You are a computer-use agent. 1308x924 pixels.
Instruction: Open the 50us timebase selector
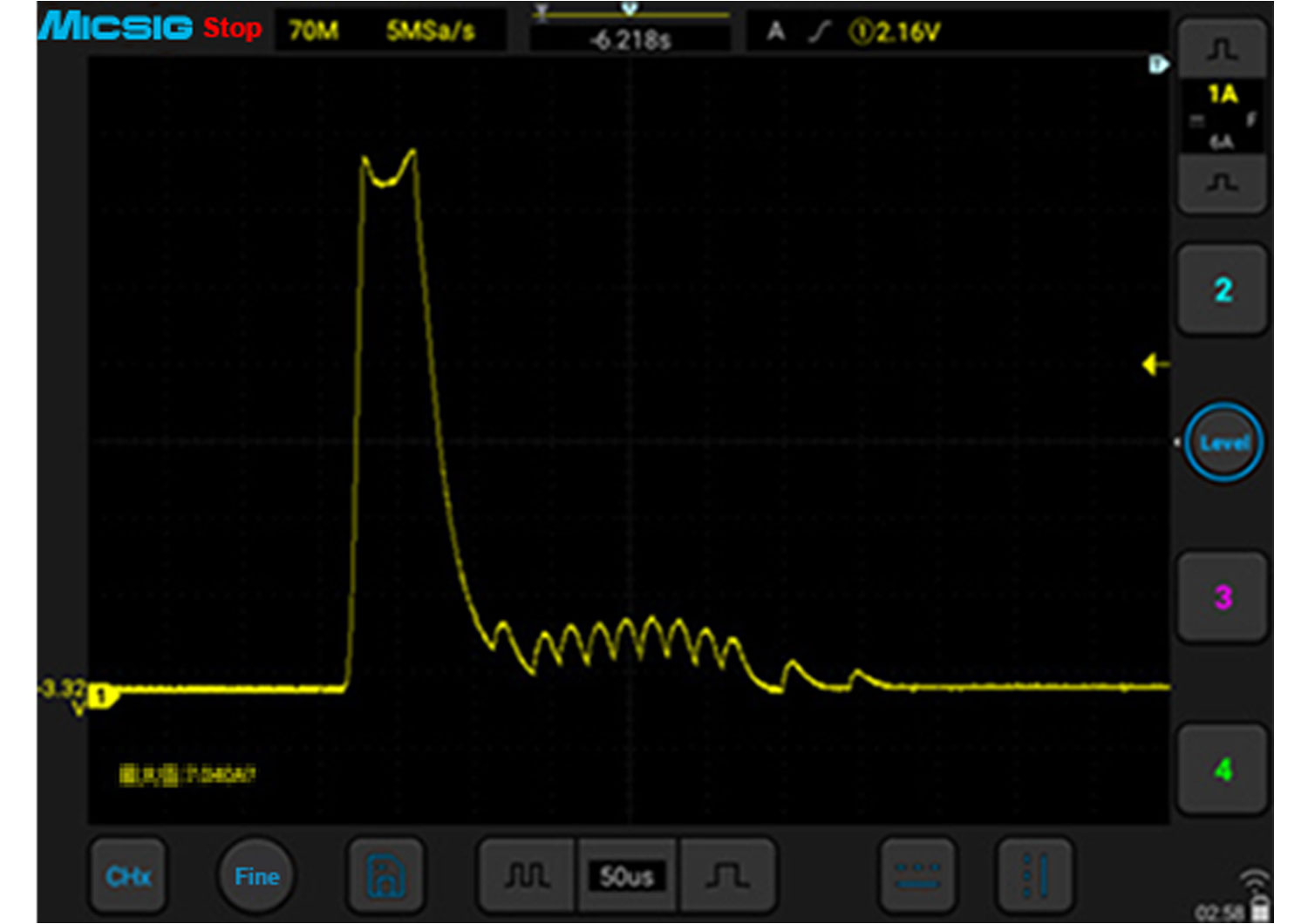pyautogui.click(x=626, y=875)
